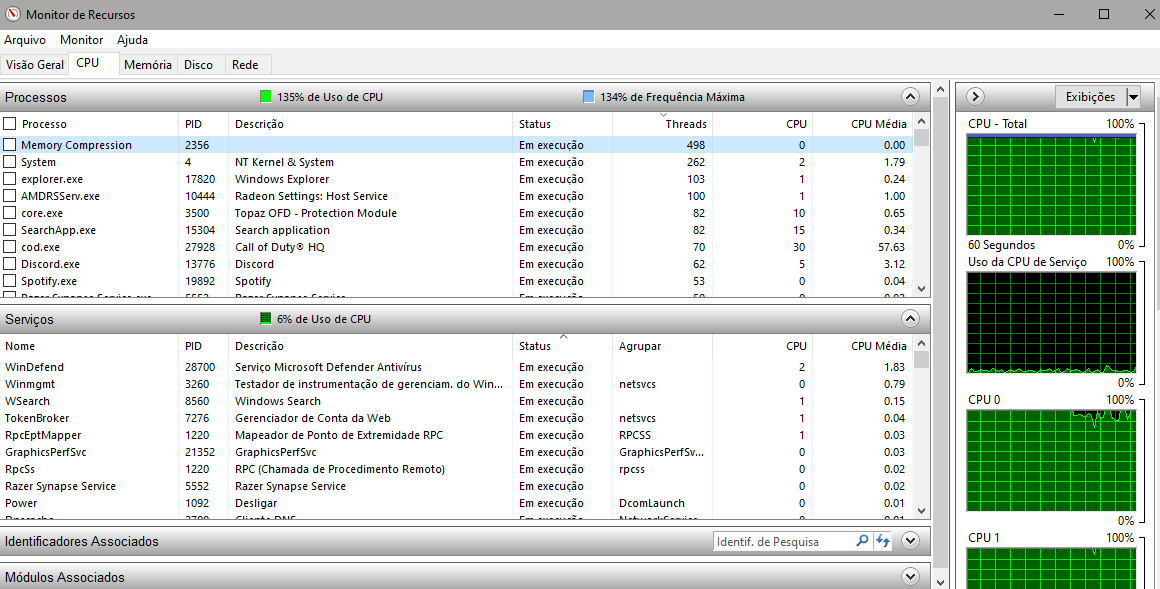Screen dimensions: 1160x589
Task: Click the Memory Compression process name
Action: coord(76,145)
